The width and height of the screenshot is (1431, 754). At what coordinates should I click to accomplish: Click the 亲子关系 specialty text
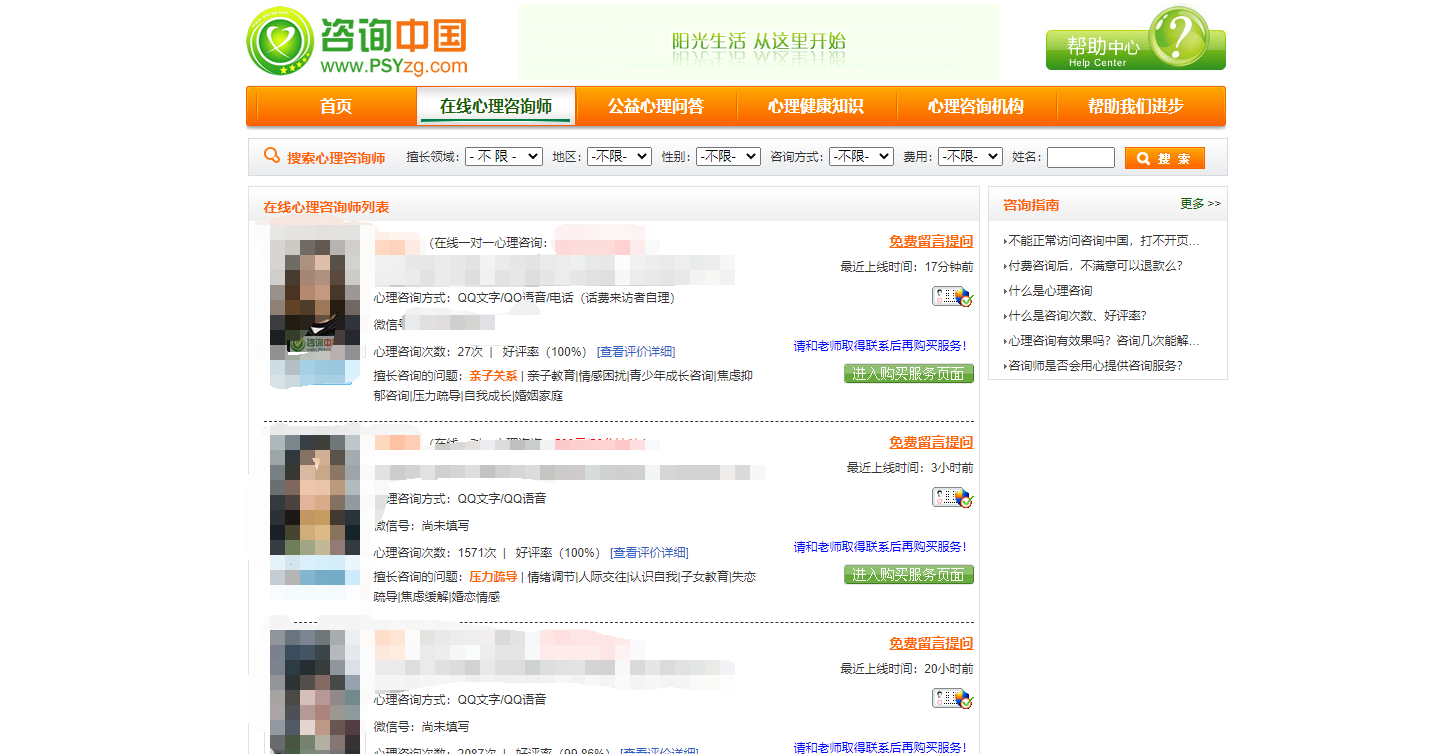(x=493, y=376)
